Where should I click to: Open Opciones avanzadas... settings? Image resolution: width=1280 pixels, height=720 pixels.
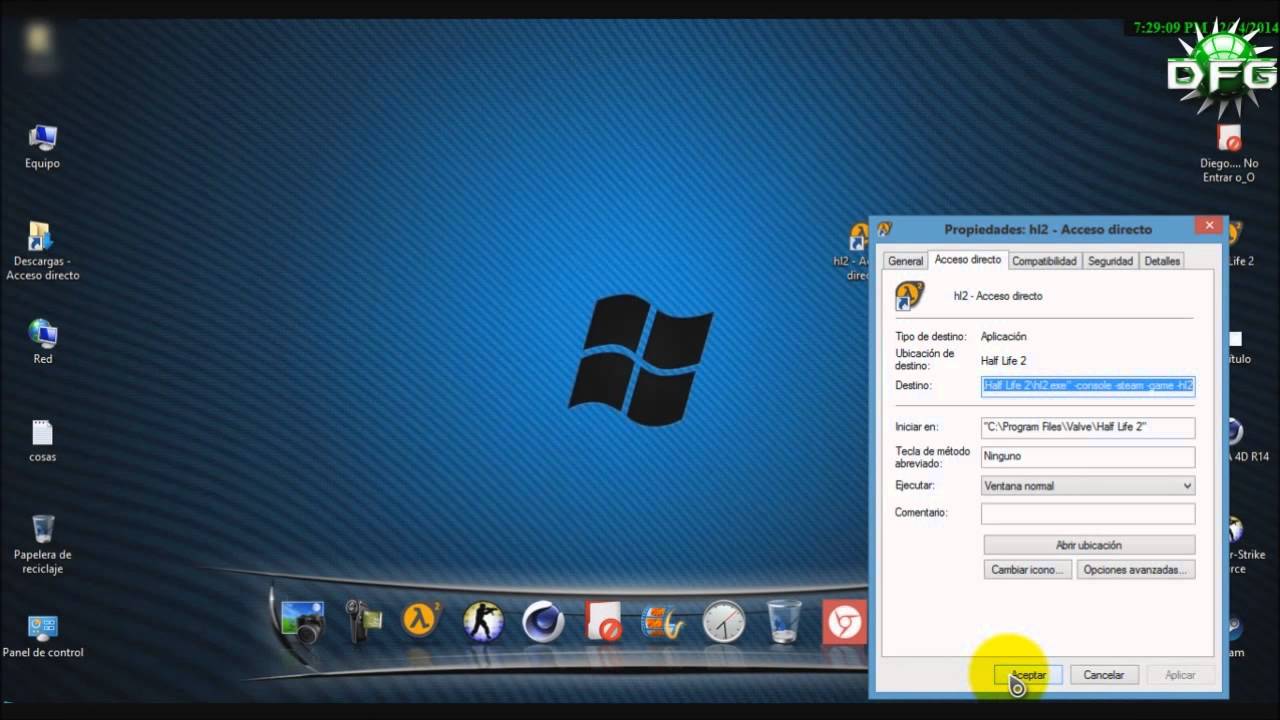coord(1136,570)
